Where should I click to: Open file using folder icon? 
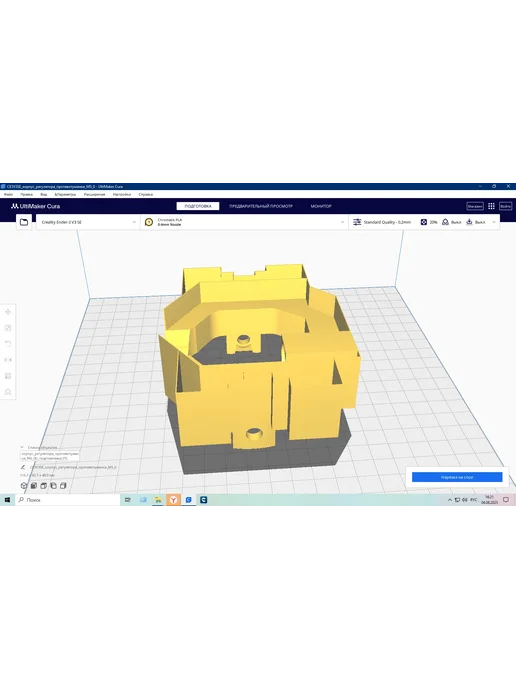pos(24,222)
